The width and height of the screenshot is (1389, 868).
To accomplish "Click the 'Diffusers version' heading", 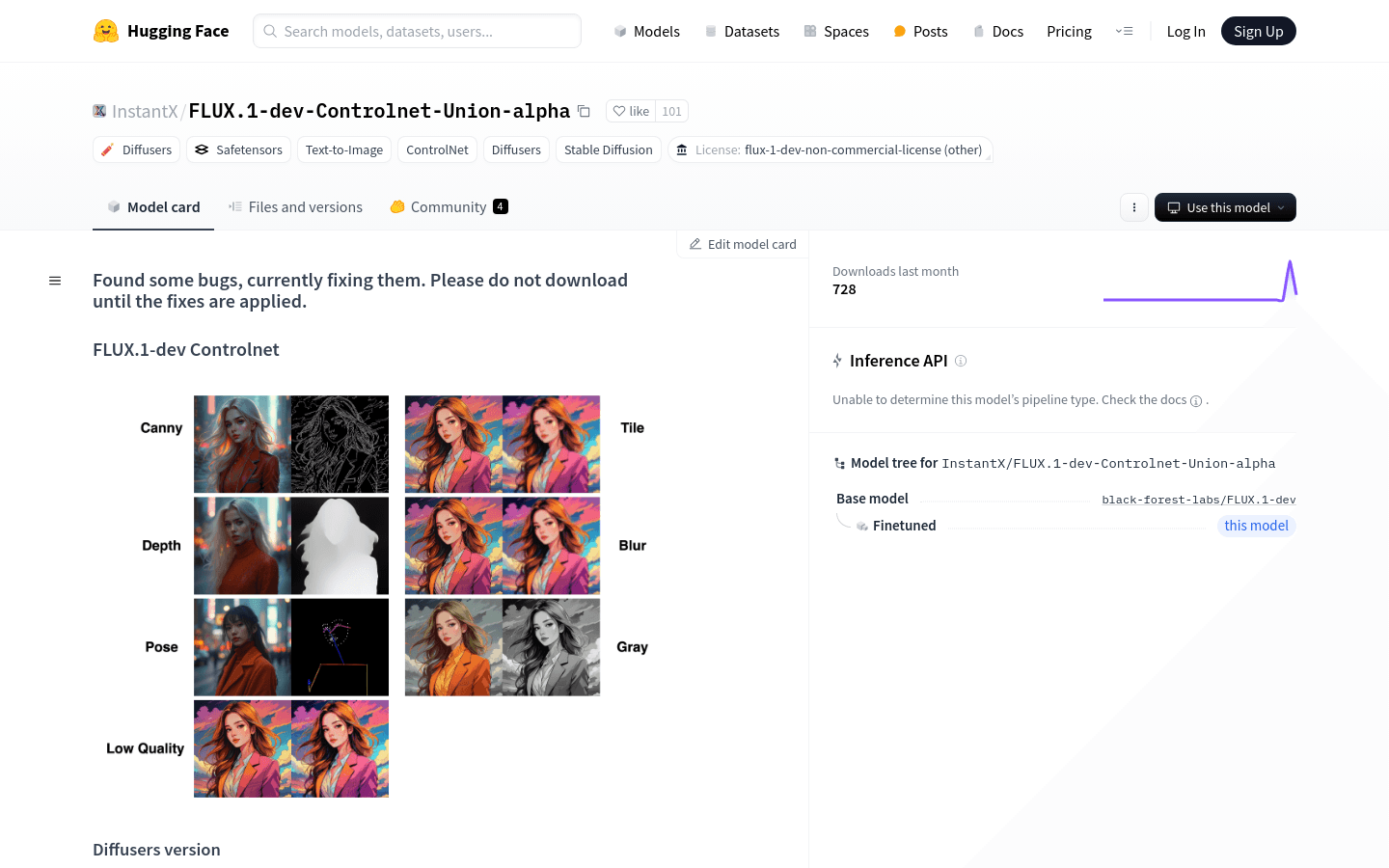I will (156, 850).
